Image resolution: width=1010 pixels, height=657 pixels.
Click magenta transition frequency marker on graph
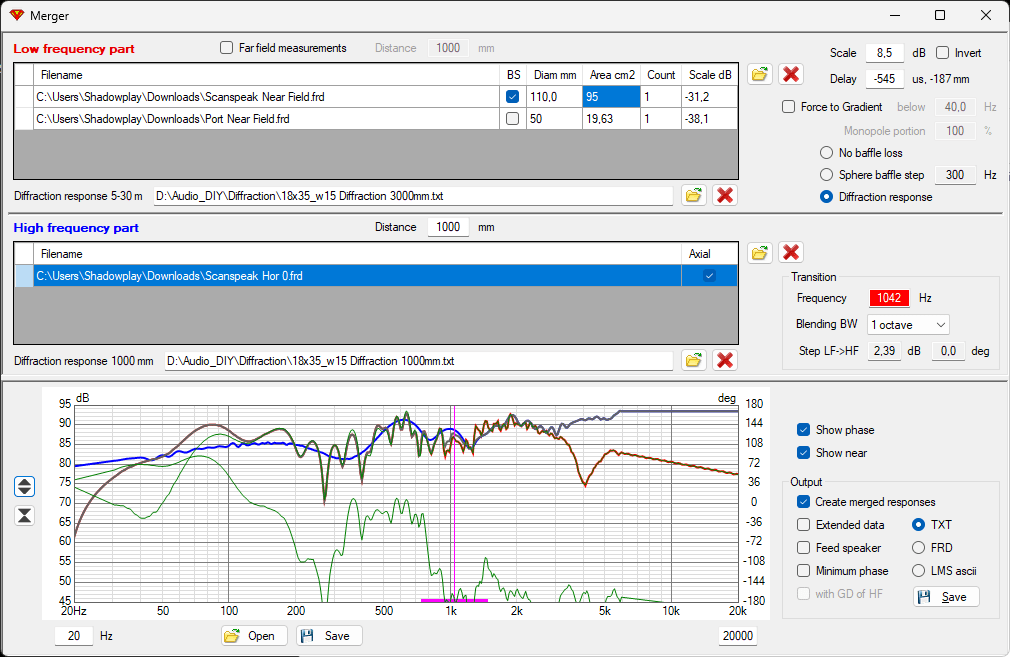454,502
